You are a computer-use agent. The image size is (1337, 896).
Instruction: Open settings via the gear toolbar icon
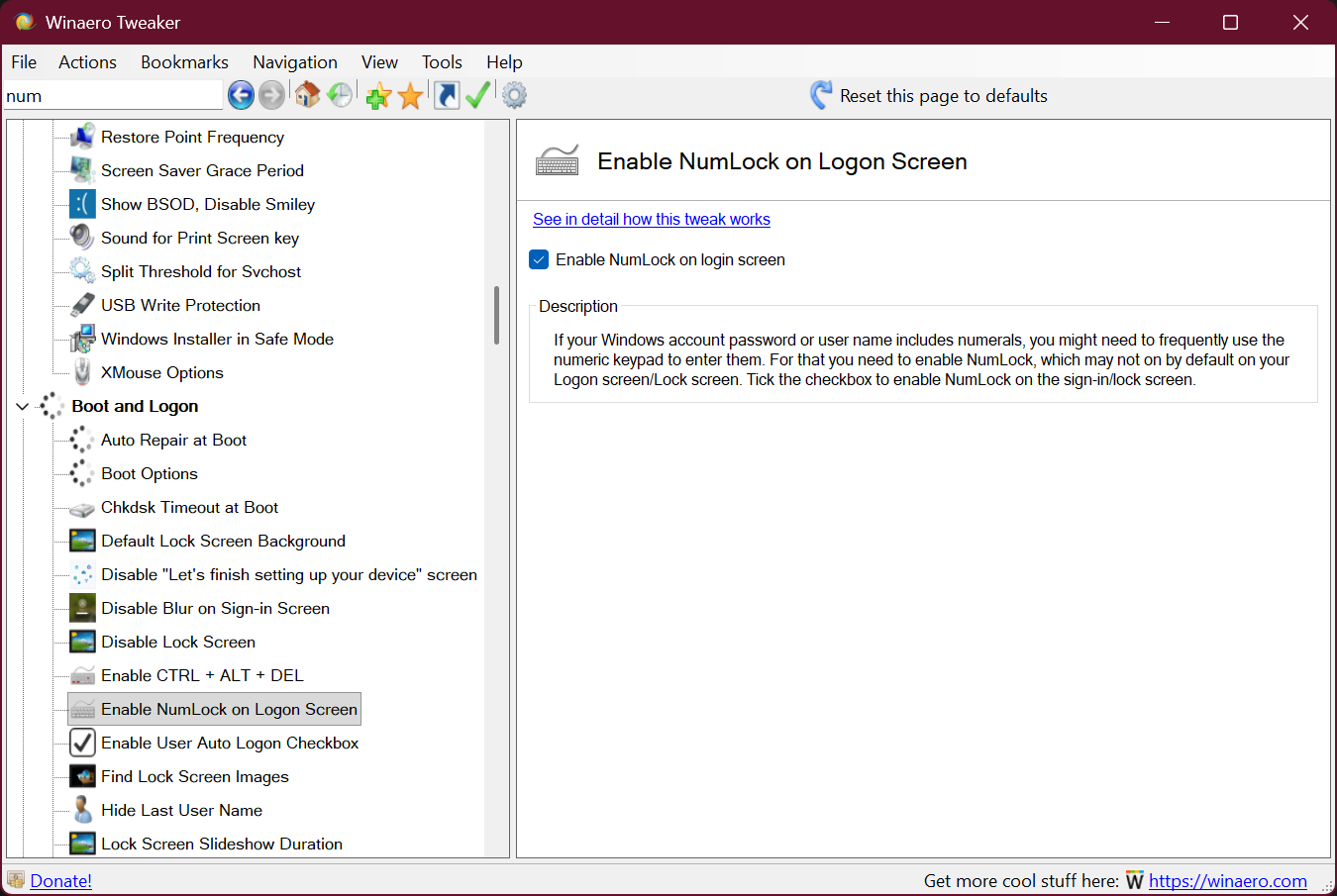click(x=514, y=95)
